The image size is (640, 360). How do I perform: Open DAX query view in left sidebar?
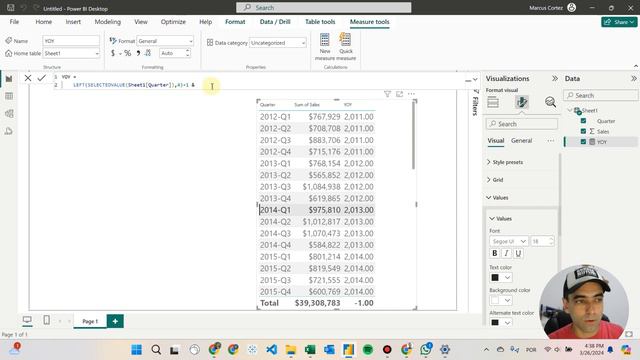coord(9,131)
